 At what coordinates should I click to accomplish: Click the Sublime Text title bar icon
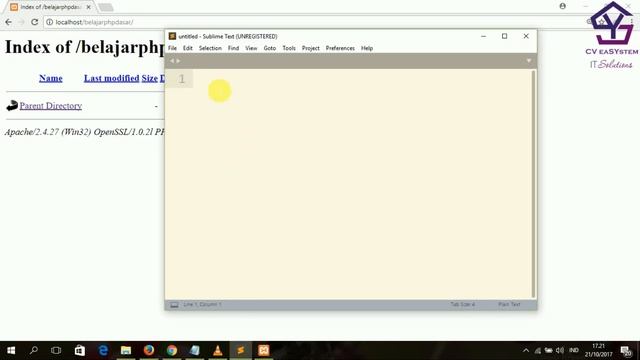click(172, 36)
